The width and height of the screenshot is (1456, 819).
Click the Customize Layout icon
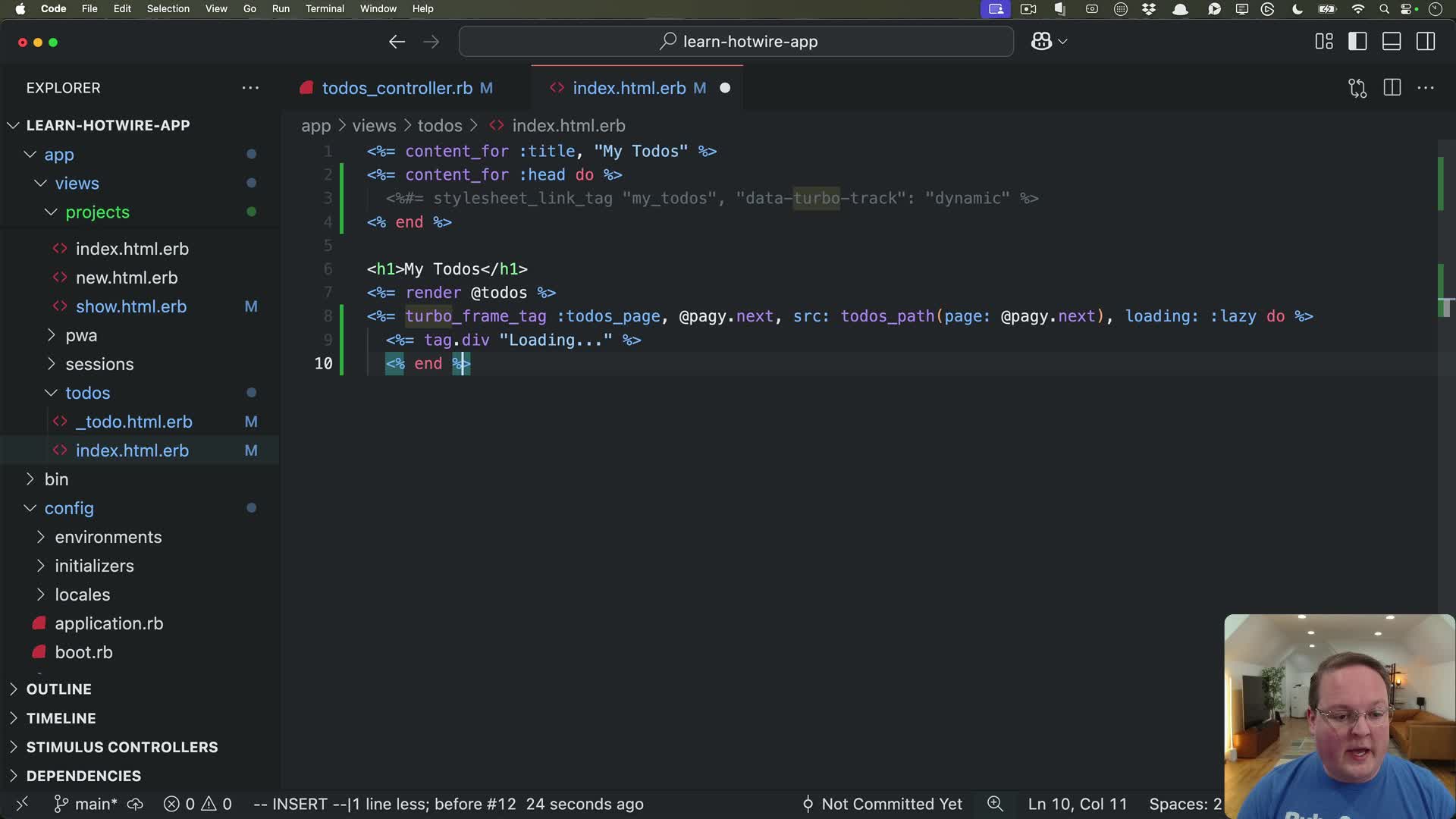click(x=1324, y=42)
